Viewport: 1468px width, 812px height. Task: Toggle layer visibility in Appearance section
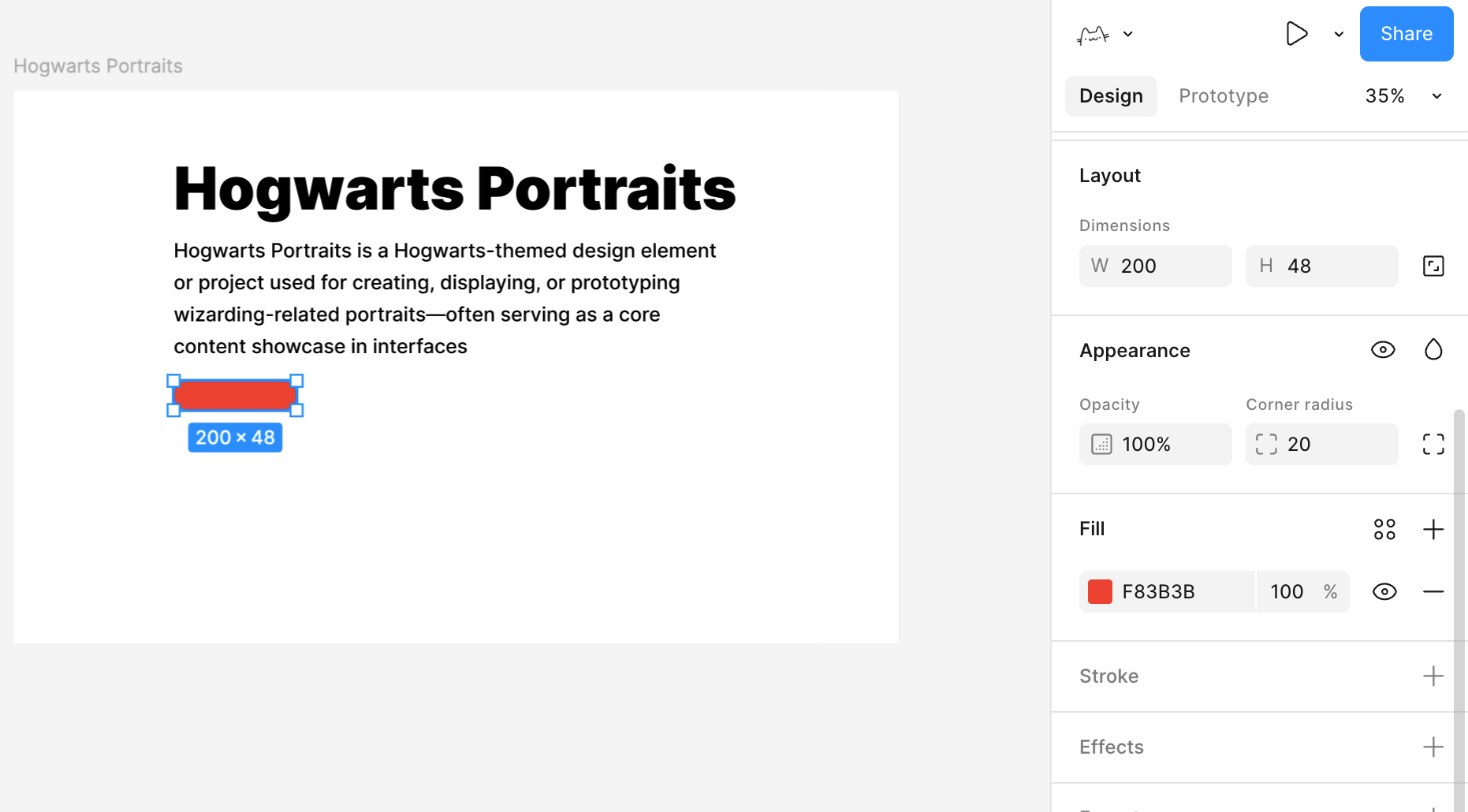pyautogui.click(x=1383, y=349)
